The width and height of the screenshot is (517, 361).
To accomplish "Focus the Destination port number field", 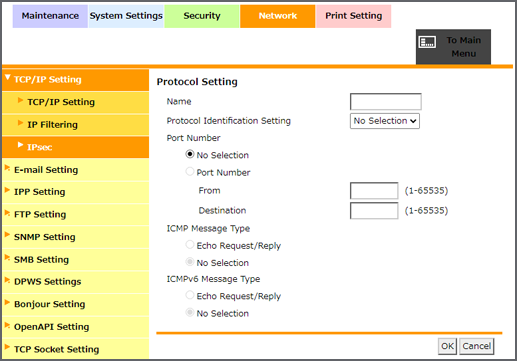I will (374, 210).
